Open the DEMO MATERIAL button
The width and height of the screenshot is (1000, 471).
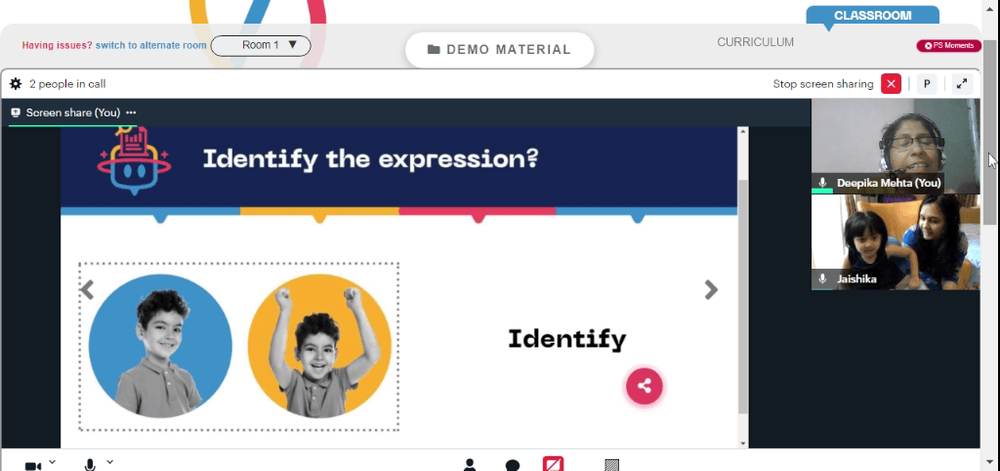coord(499,50)
